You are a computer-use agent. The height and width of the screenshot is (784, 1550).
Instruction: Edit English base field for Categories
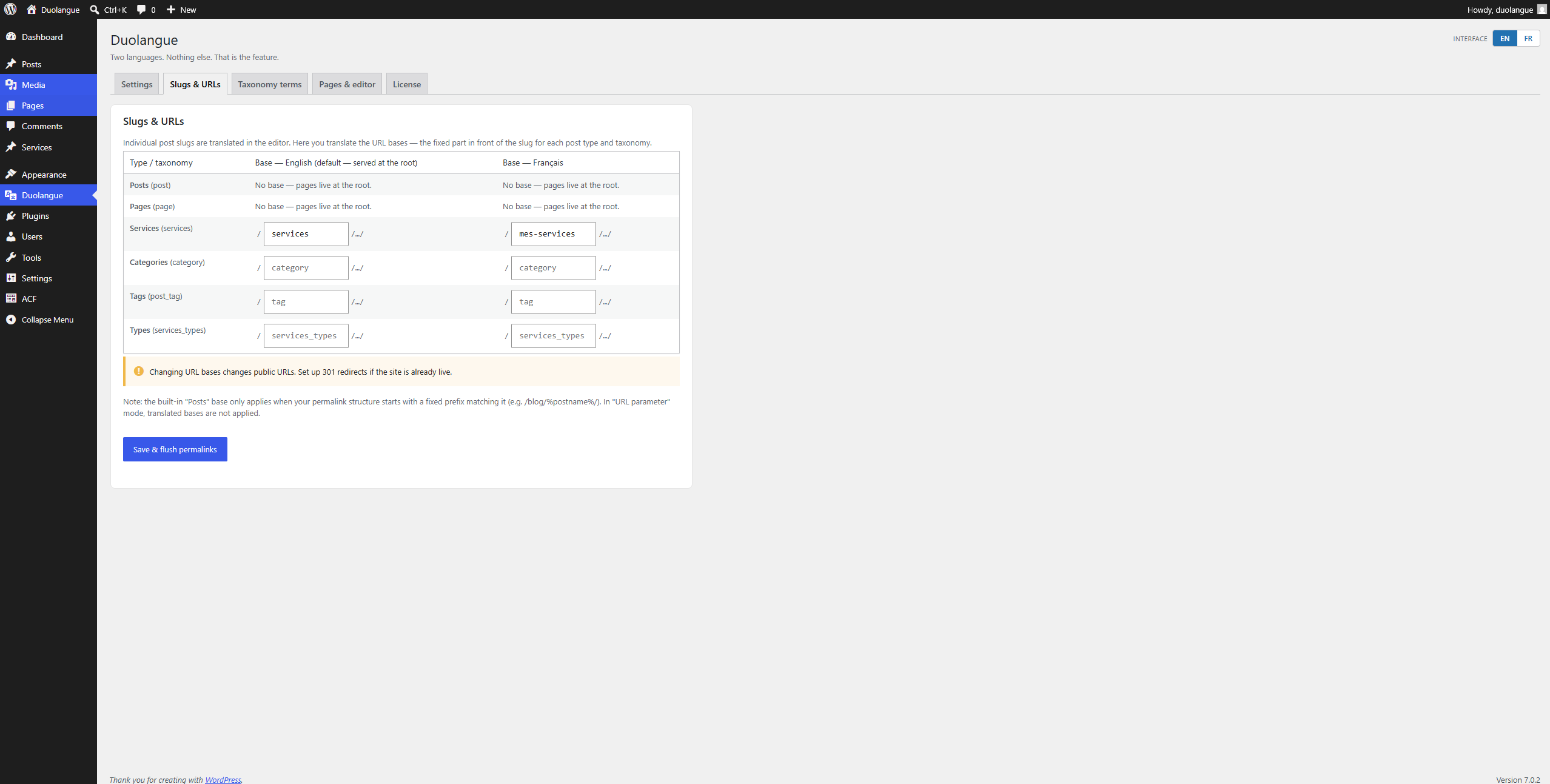[x=306, y=267]
